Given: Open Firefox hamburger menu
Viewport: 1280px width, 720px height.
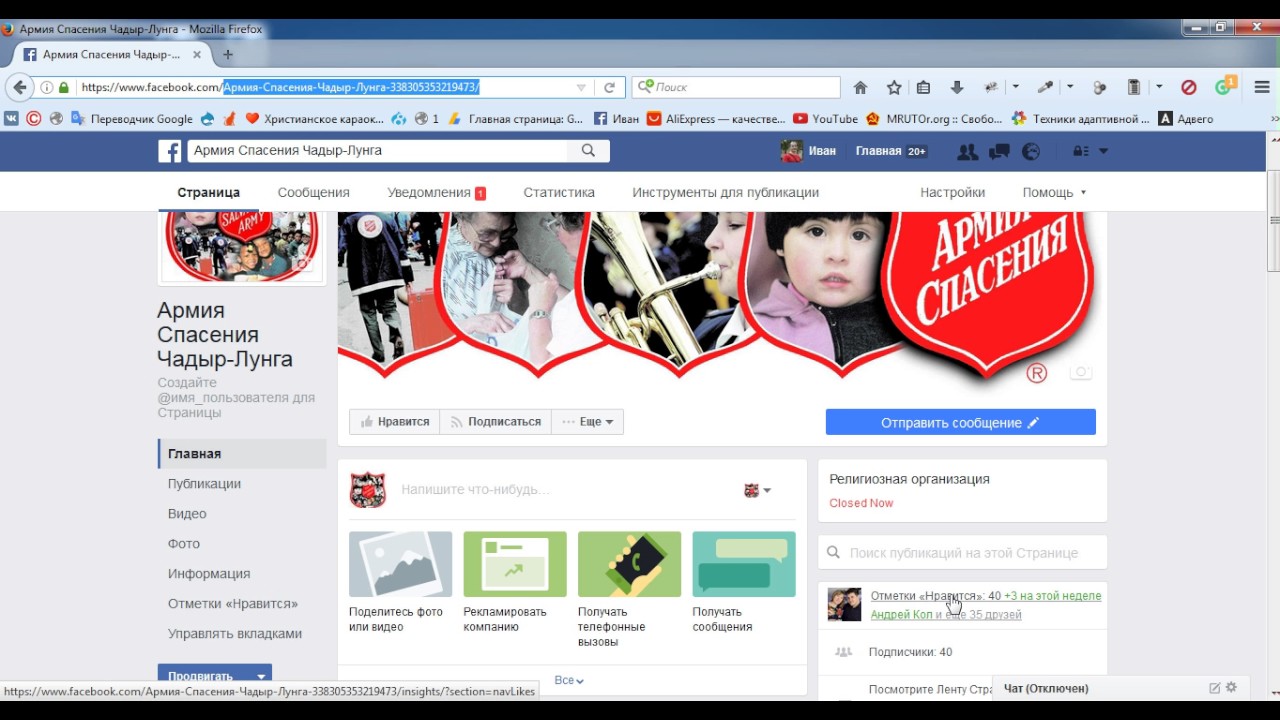Looking at the screenshot, I should click(1261, 88).
